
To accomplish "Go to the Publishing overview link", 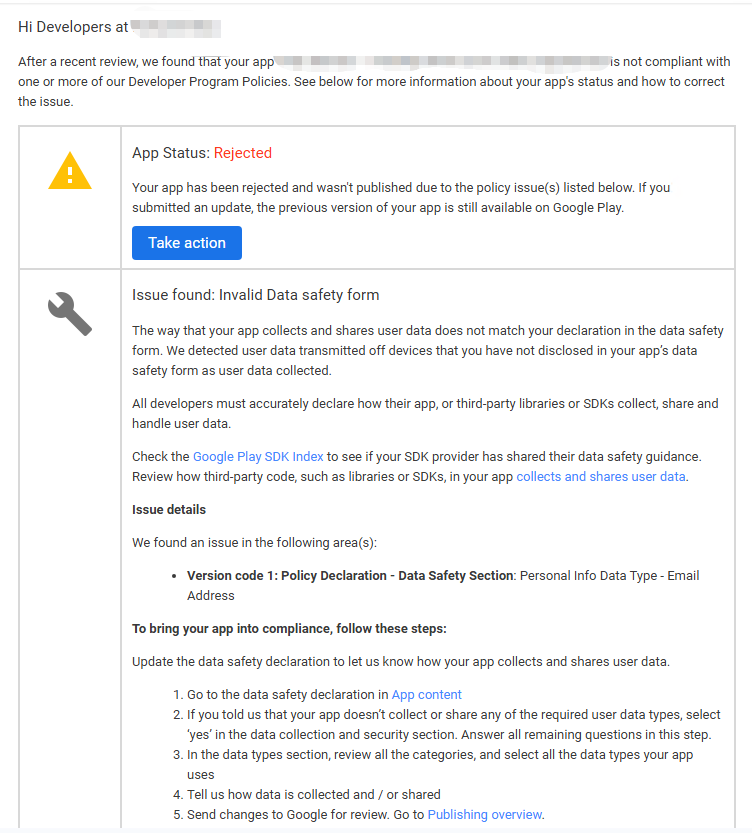I will tap(485, 814).
